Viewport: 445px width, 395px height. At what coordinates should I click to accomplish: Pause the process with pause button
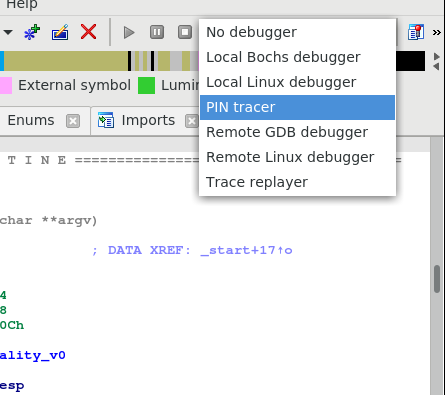(x=157, y=32)
